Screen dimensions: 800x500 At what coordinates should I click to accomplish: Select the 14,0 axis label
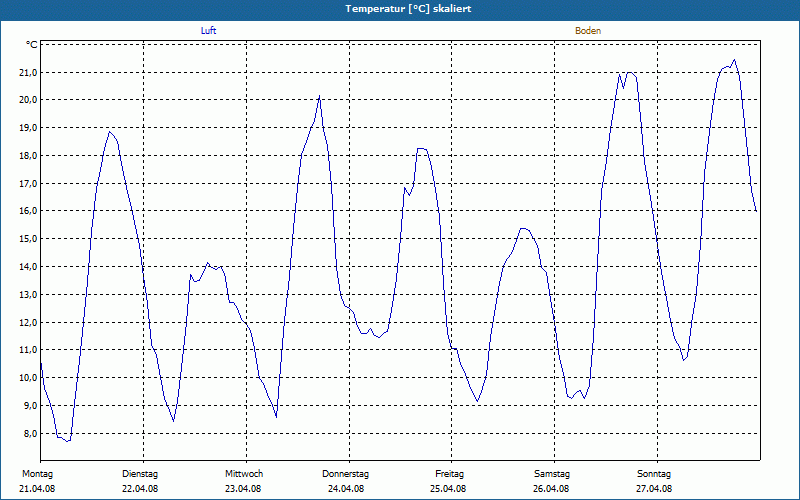click(29, 267)
